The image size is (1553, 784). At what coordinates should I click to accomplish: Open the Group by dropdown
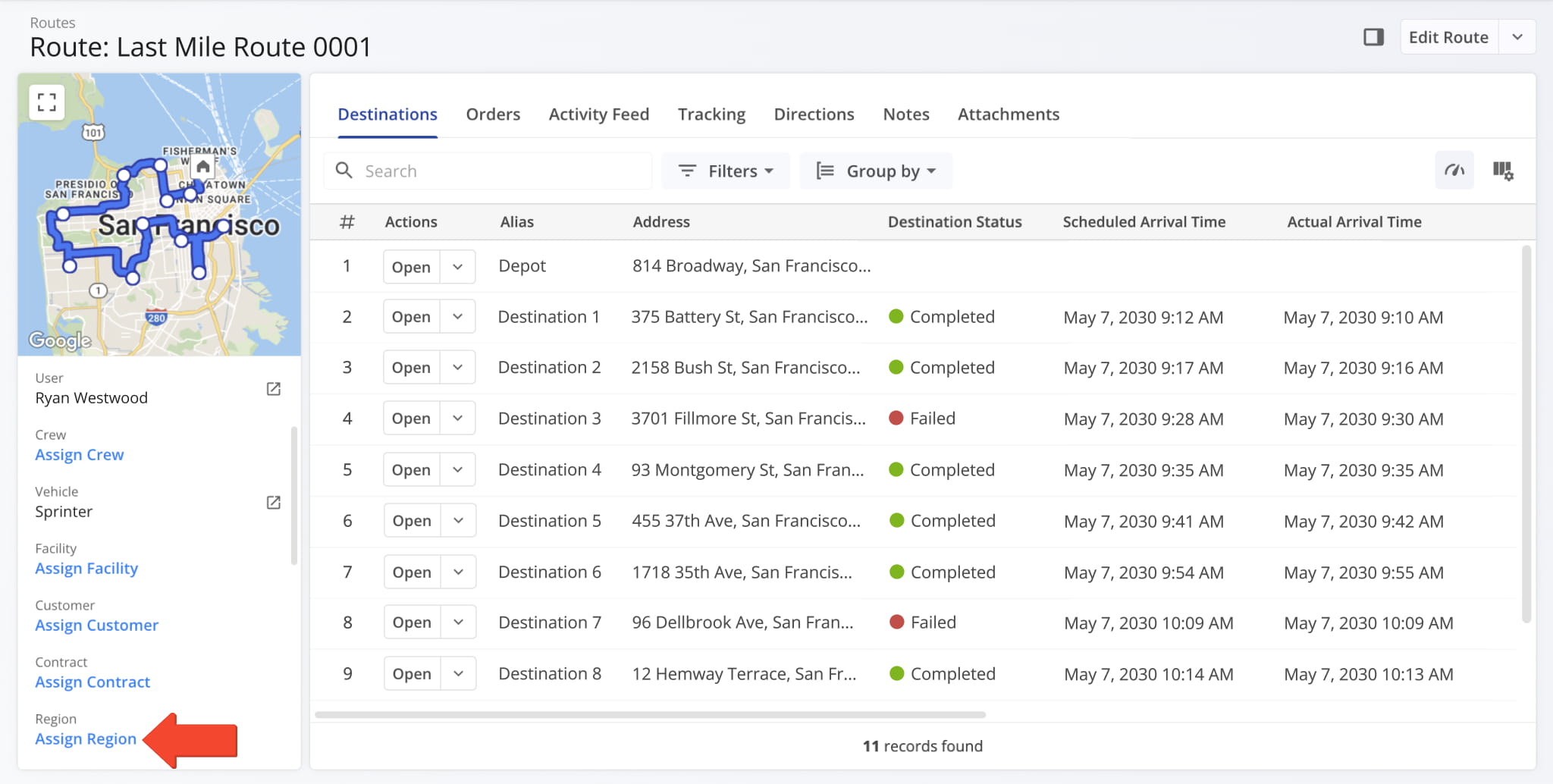click(x=876, y=171)
